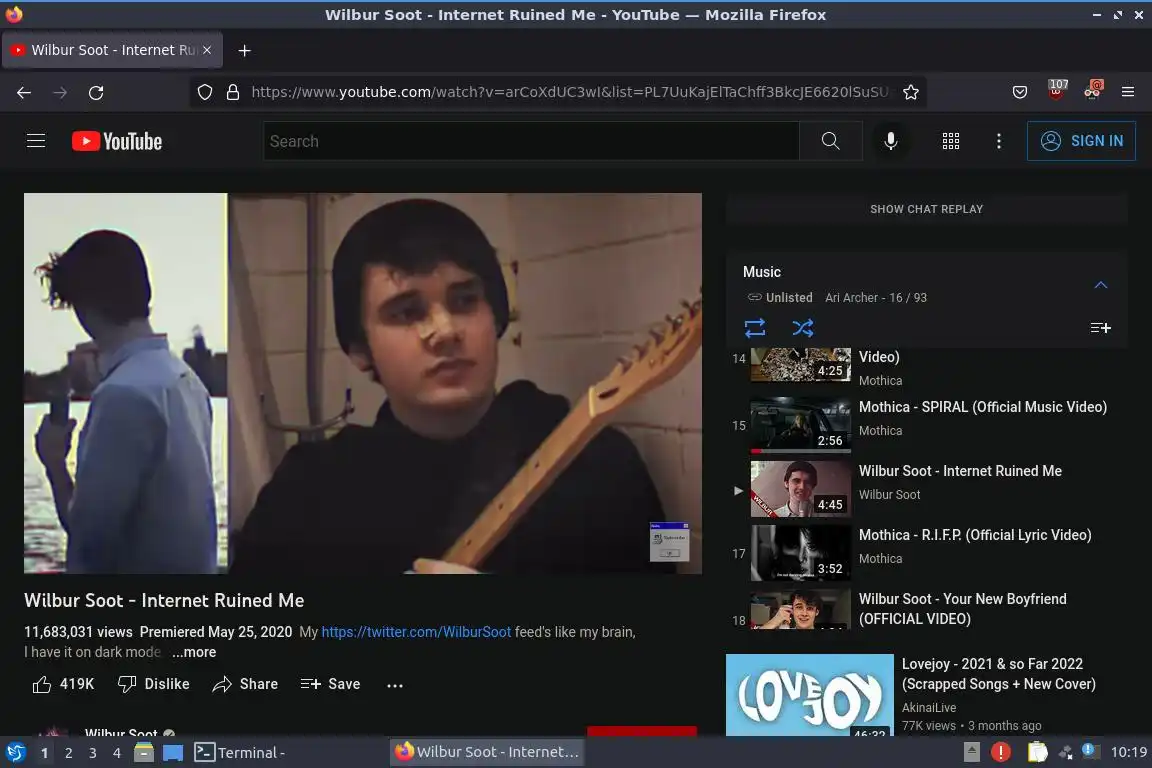Play Mothica - SPIRAL playlist video
The image size is (1152, 768).
[926, 425]
